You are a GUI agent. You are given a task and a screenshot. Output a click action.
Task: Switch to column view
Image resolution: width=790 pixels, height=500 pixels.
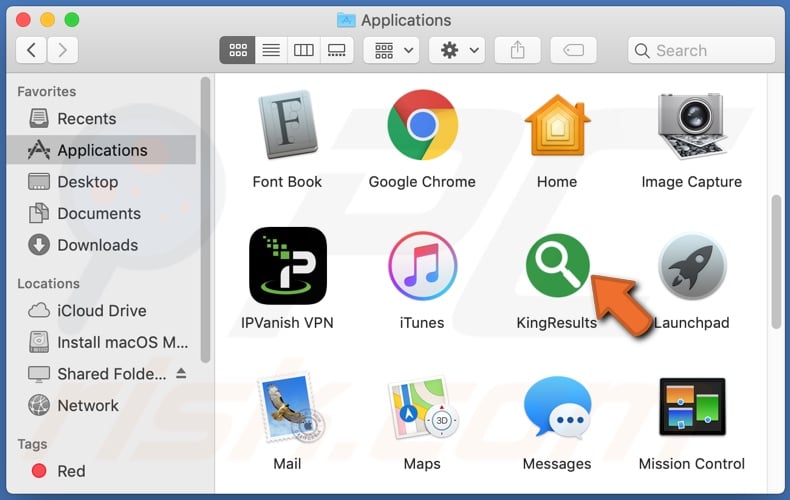pos(303,50)
